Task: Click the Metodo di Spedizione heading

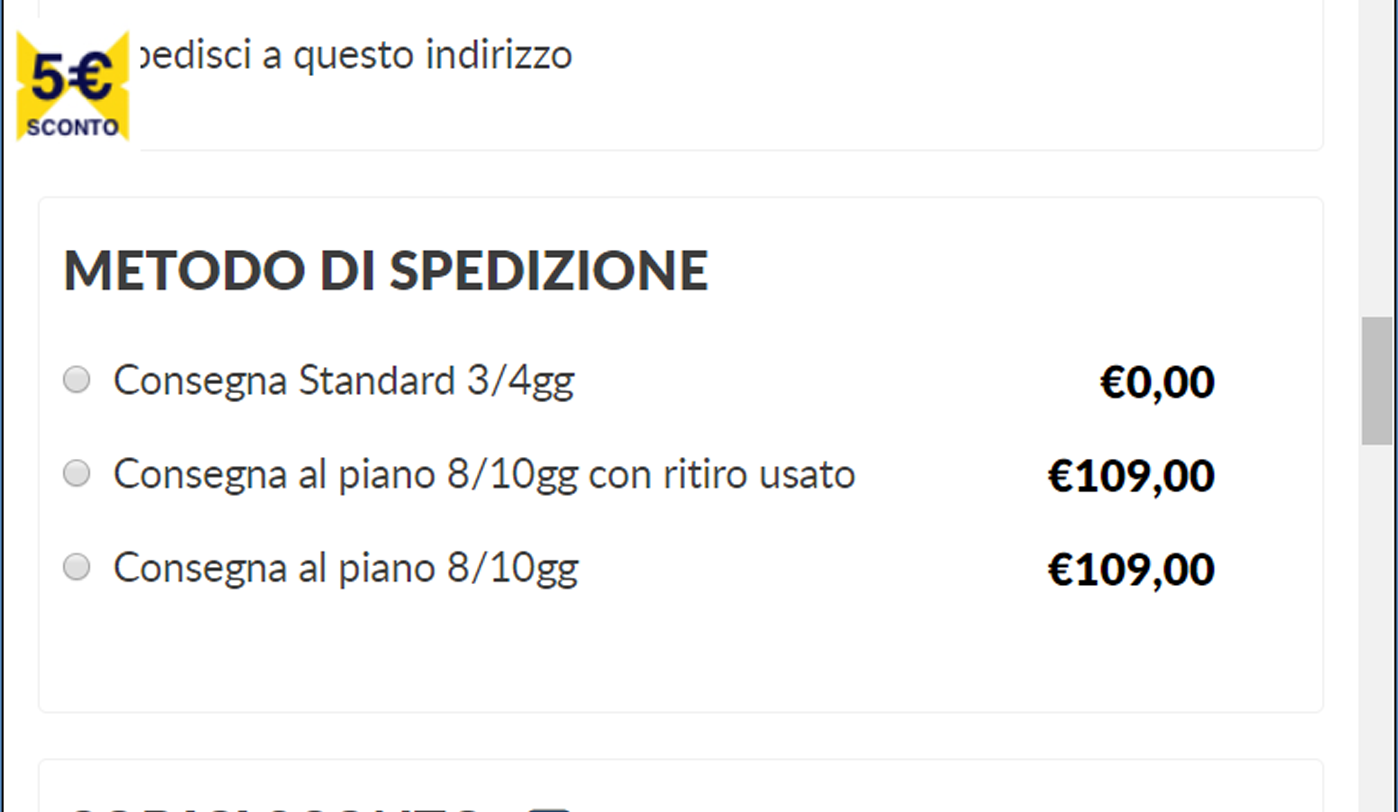Action: pyautogui.click(x=386, y=270)
